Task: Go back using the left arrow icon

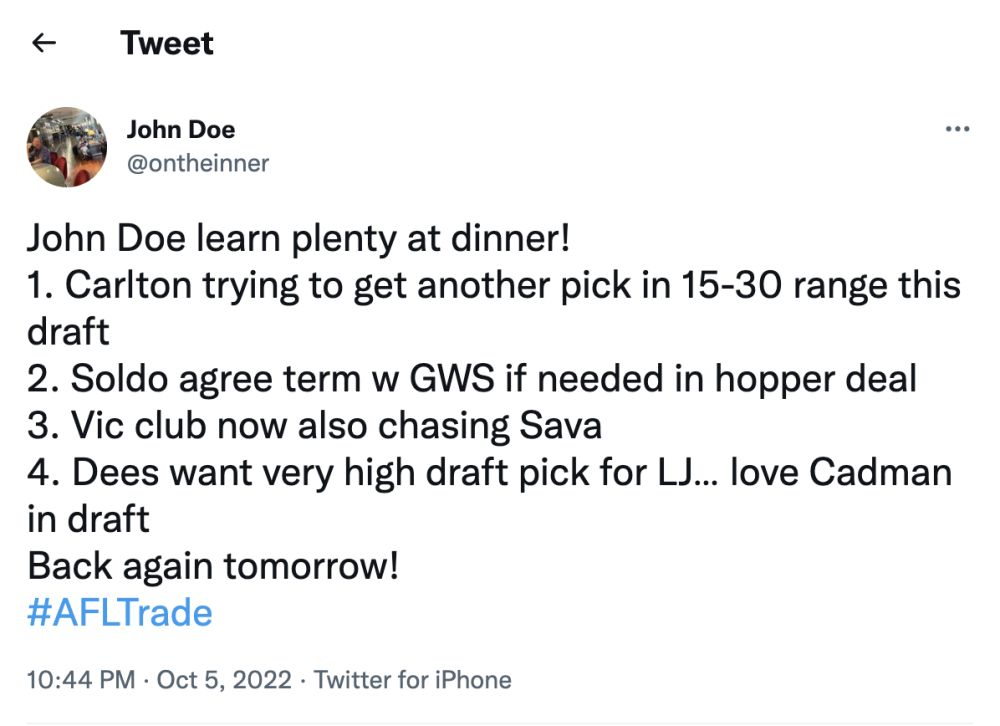Action: click(44, 43)
